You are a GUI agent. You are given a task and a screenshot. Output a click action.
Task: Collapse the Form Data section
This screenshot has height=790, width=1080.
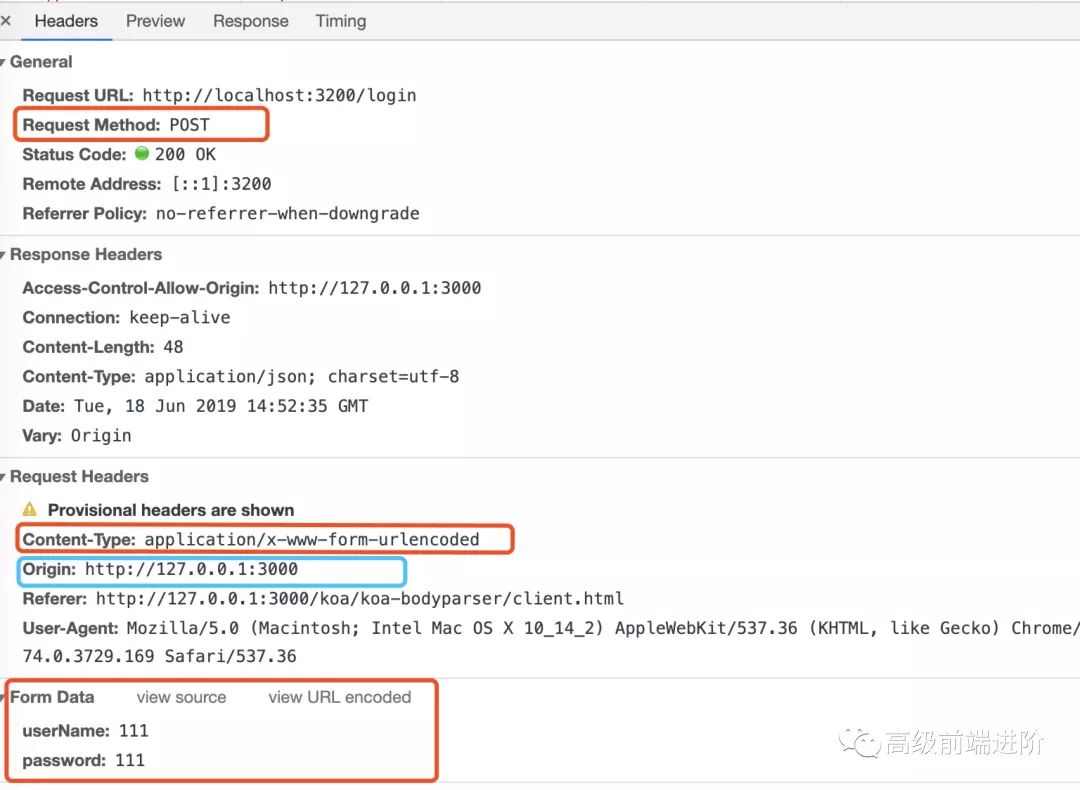pyautogui.click(x=3, y=698)
